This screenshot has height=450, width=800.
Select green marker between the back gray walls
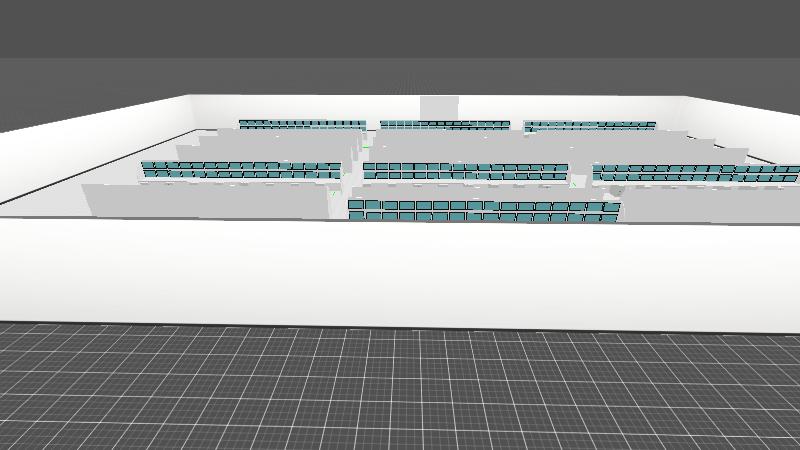click(366, 147)
